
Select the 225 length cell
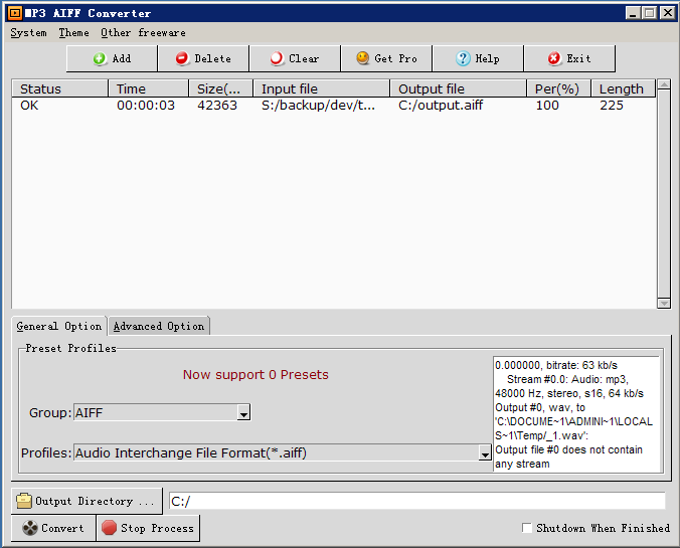(x=611, y=105)
